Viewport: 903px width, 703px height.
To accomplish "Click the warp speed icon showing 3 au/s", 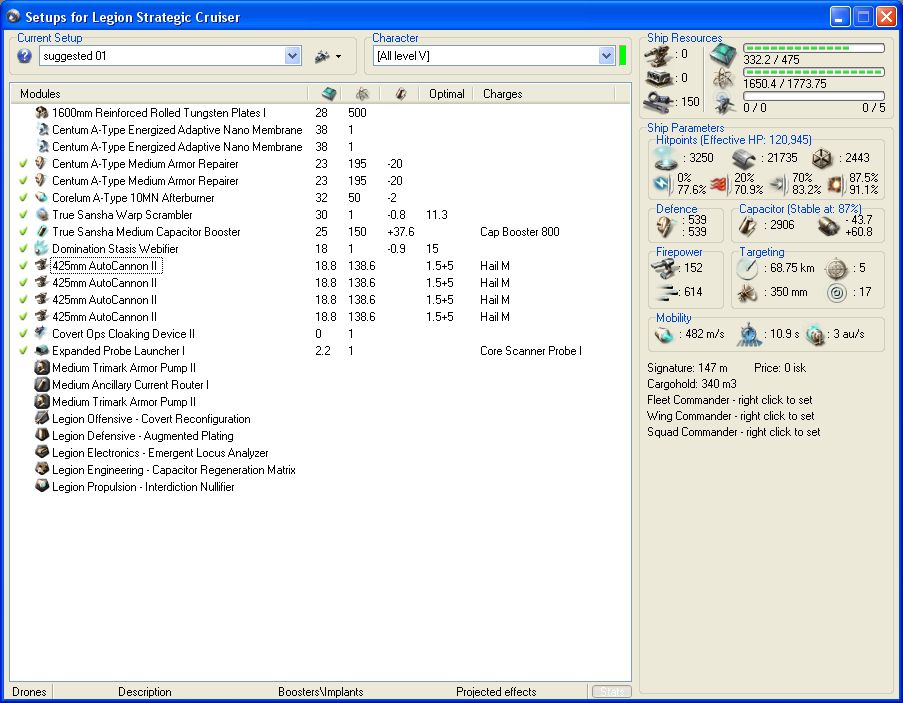I will [815, 335].
